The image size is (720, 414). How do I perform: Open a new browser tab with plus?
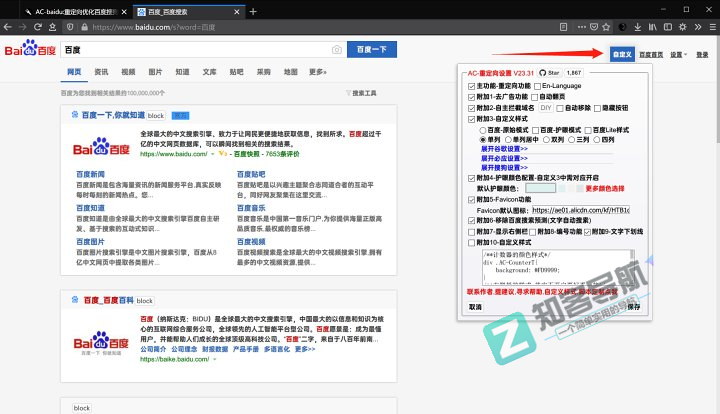[253, 12]
